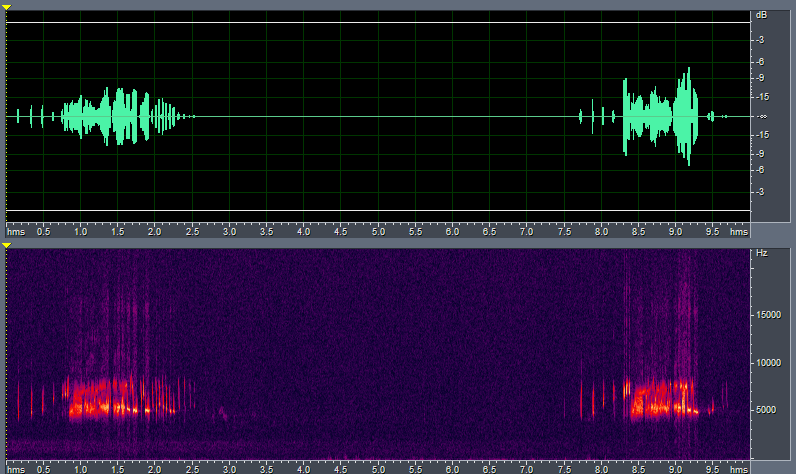The height and width of the screenshot is (474, 796).
Task: Click the 10000 Hz scale label
Action: point(768,363)
